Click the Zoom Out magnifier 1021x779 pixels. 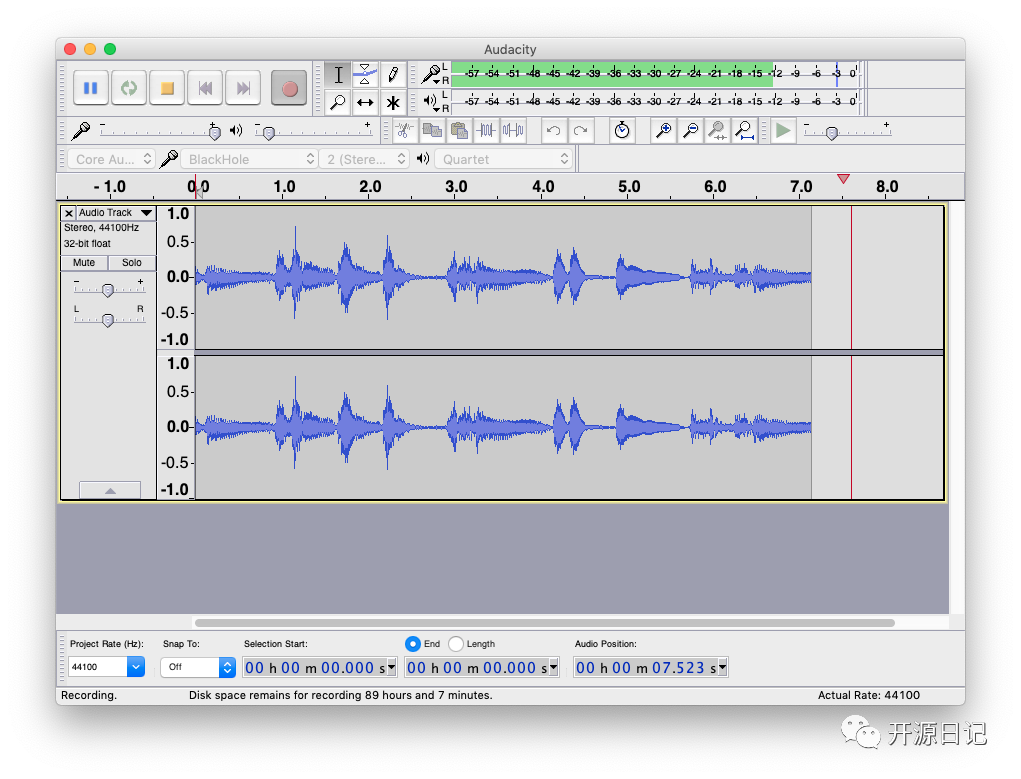point(691,131)
